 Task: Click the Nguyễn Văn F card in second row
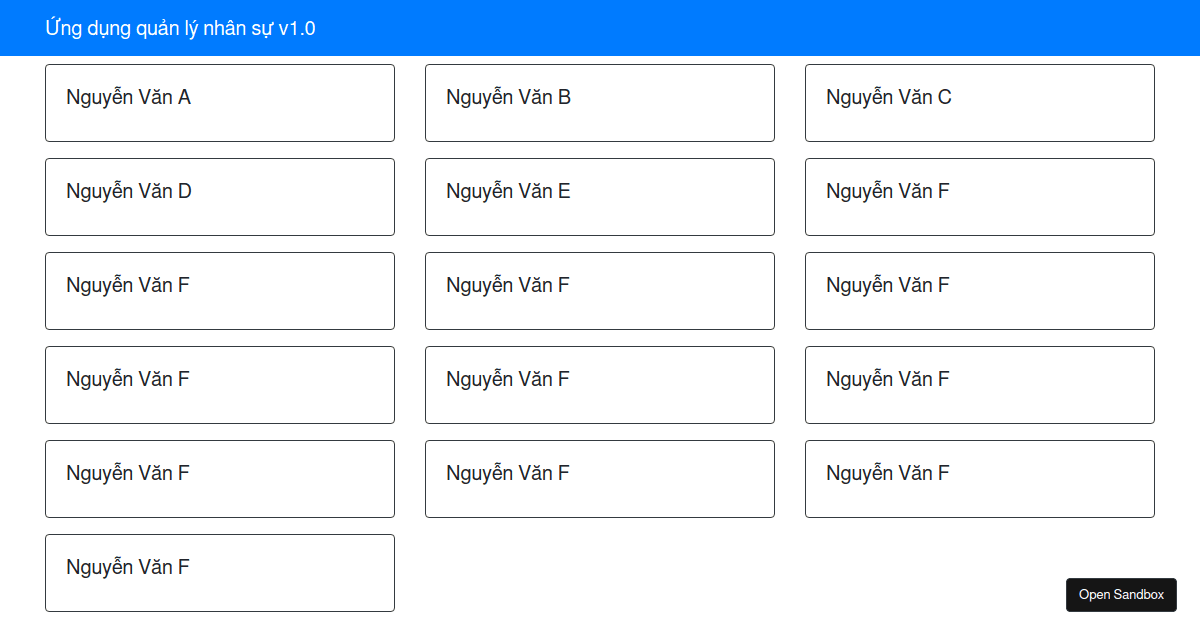click(x=980, y=197)
